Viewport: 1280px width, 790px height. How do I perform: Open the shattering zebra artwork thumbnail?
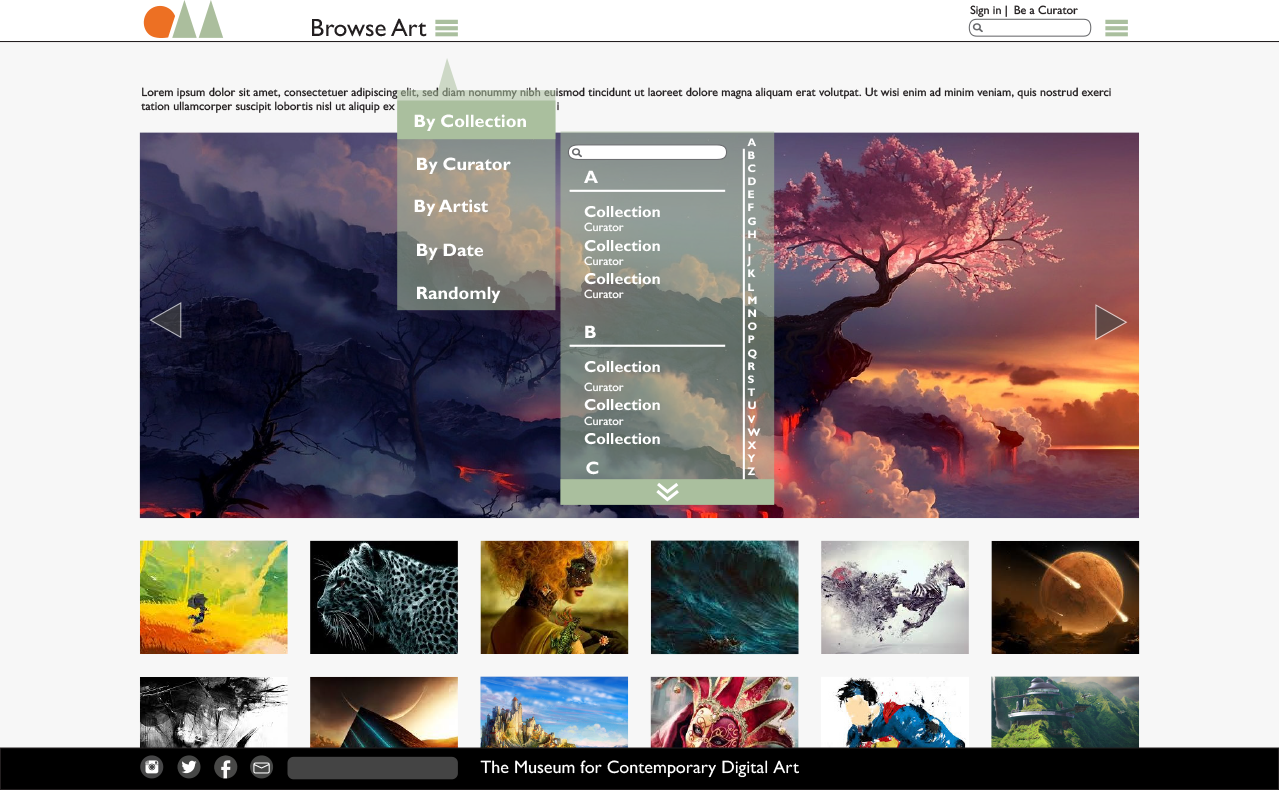[895, 597]
